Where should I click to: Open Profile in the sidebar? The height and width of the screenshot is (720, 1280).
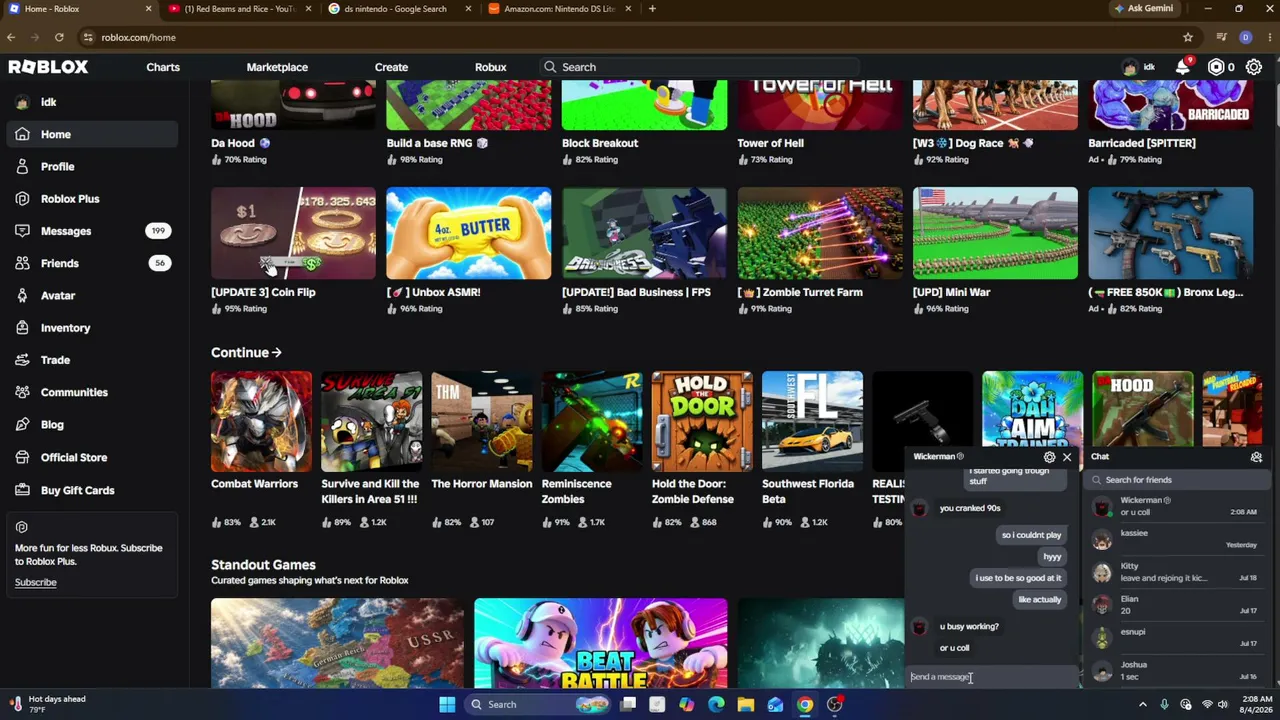pos(90,166)
